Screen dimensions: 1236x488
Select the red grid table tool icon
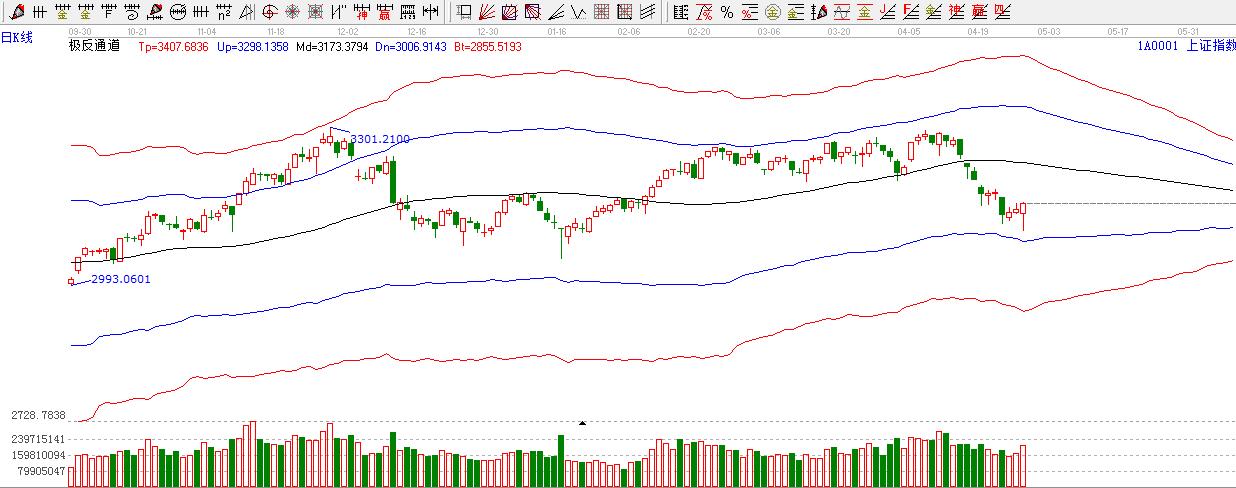[601, 12]
